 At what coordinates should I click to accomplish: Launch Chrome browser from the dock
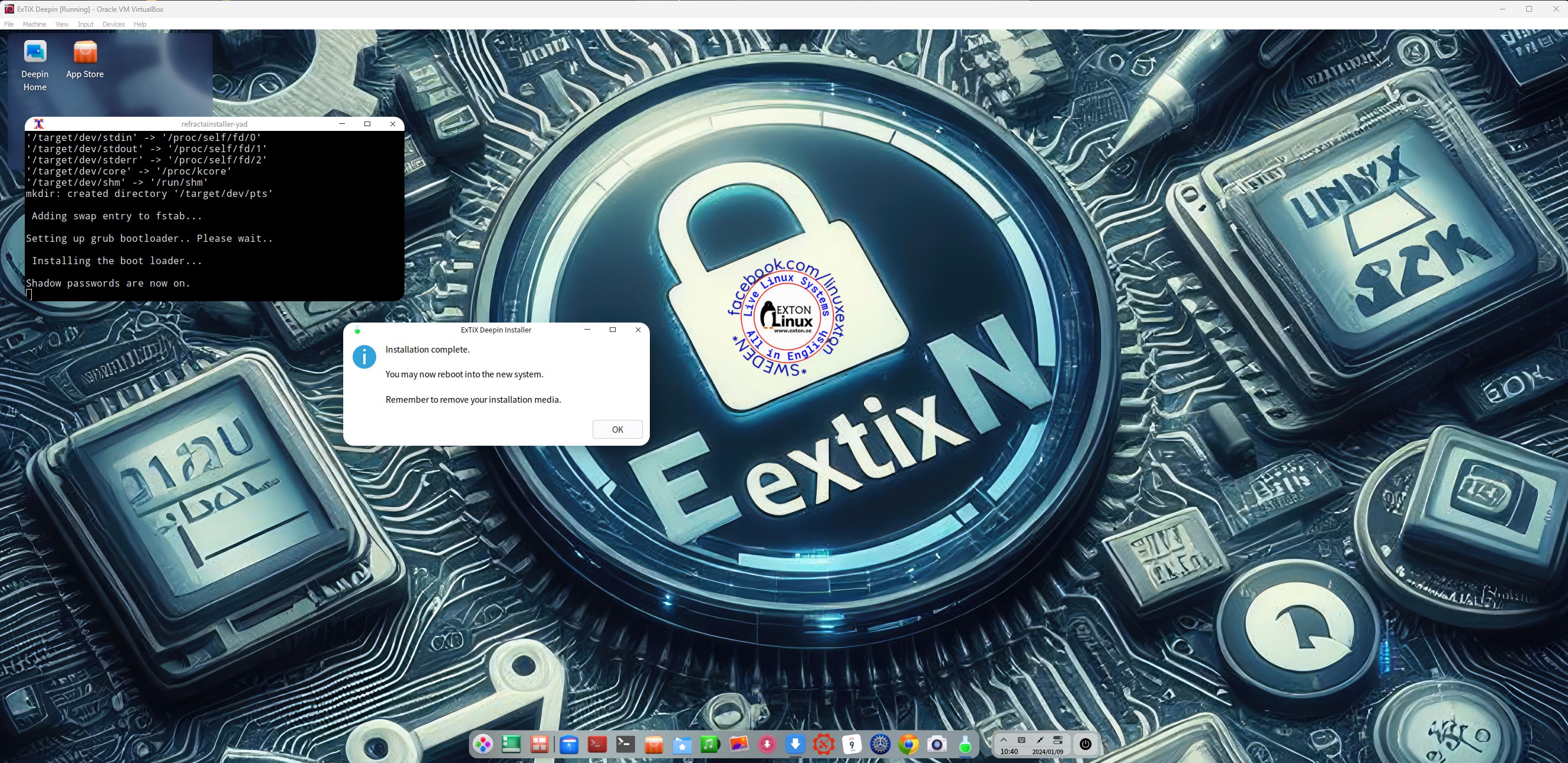908,744
